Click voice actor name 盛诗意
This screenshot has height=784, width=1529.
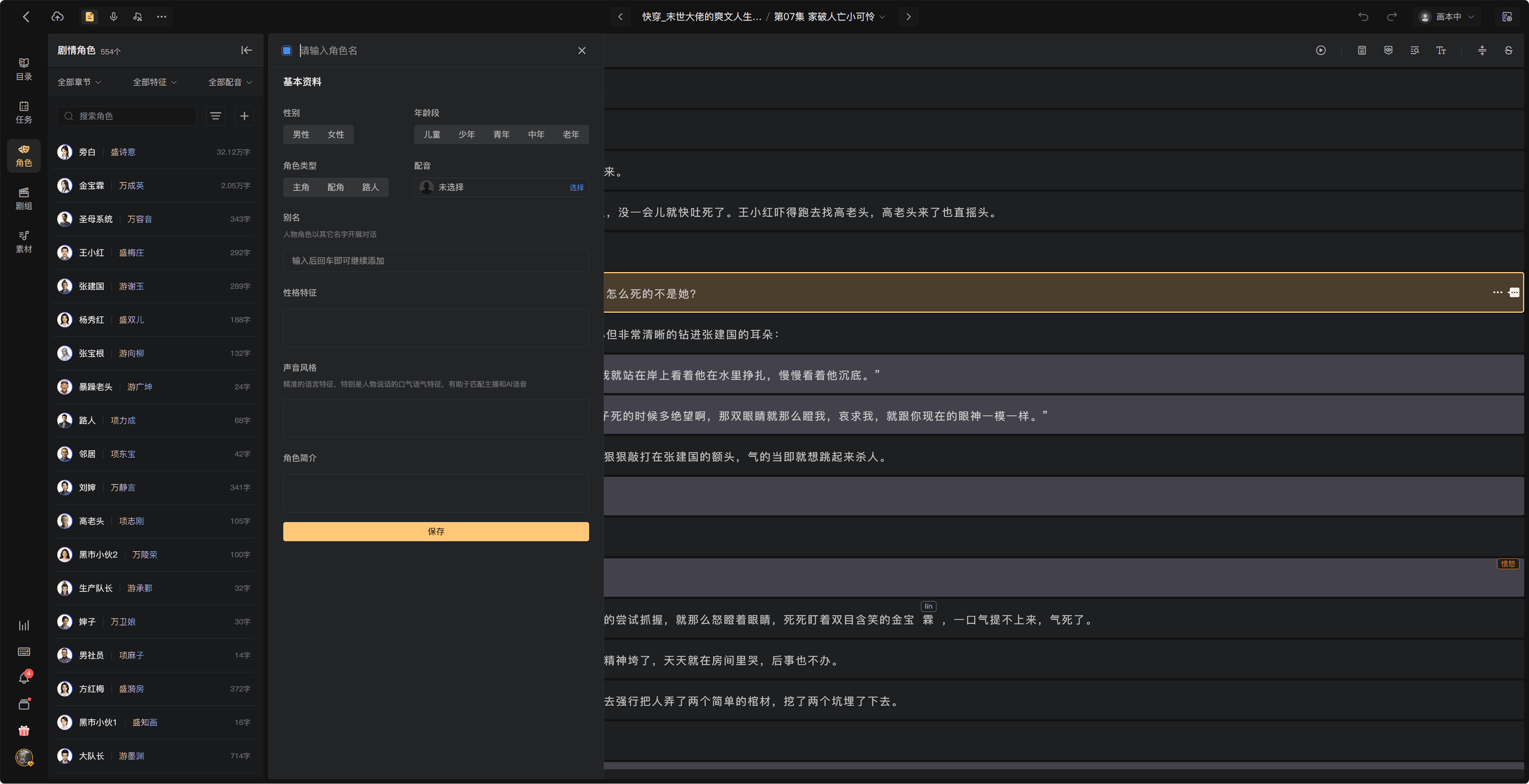click(x=123, y=152)
